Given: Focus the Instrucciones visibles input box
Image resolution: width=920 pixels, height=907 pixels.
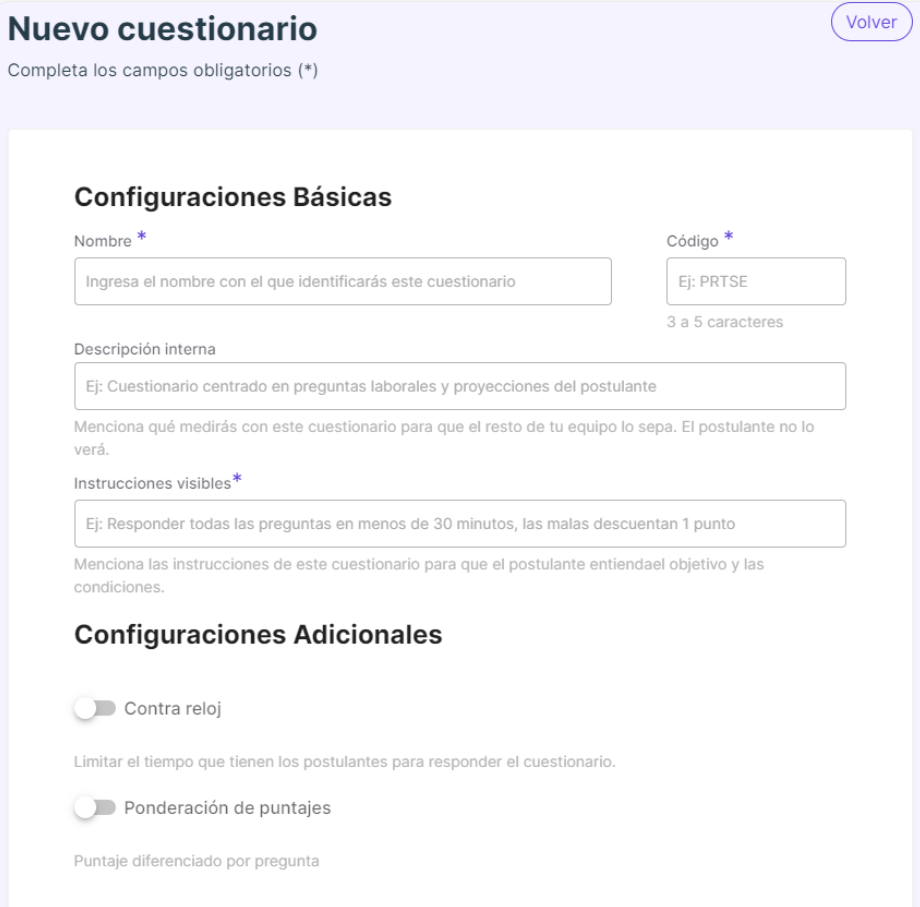Looking at the screenshot, I should tap(460, 523).
